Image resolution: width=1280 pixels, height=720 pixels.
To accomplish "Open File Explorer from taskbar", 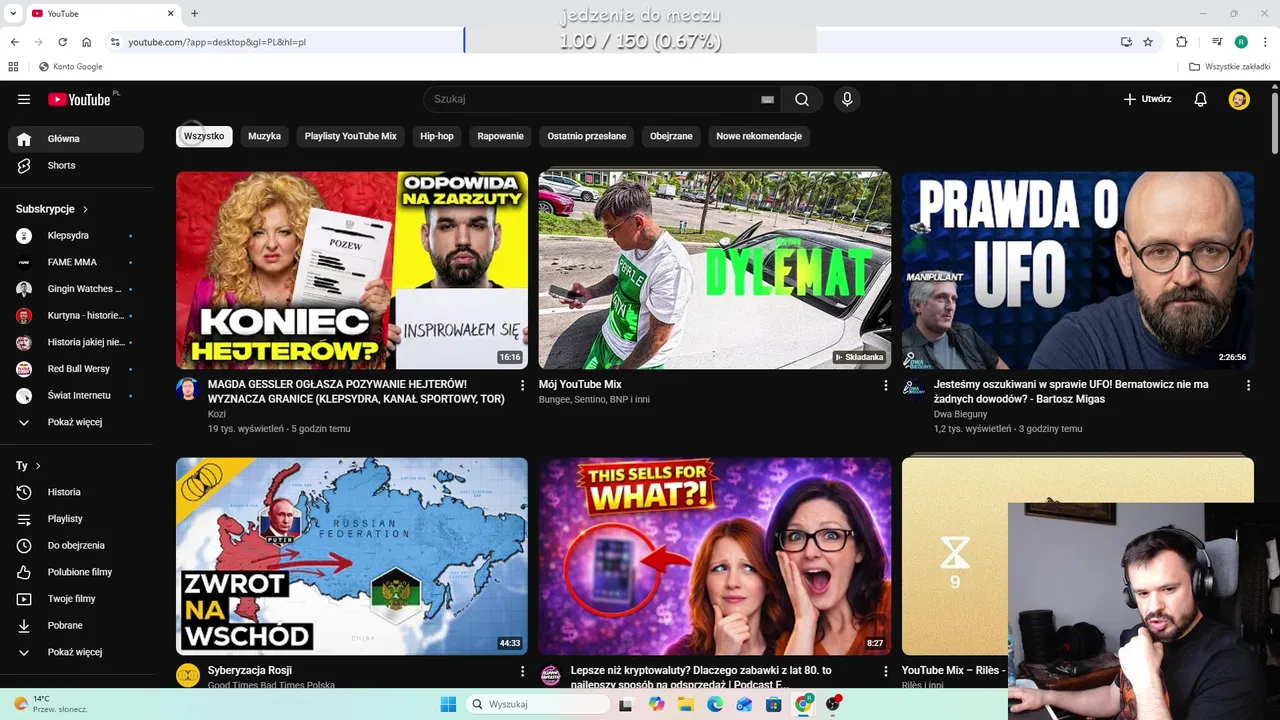I will click(685, 704).
